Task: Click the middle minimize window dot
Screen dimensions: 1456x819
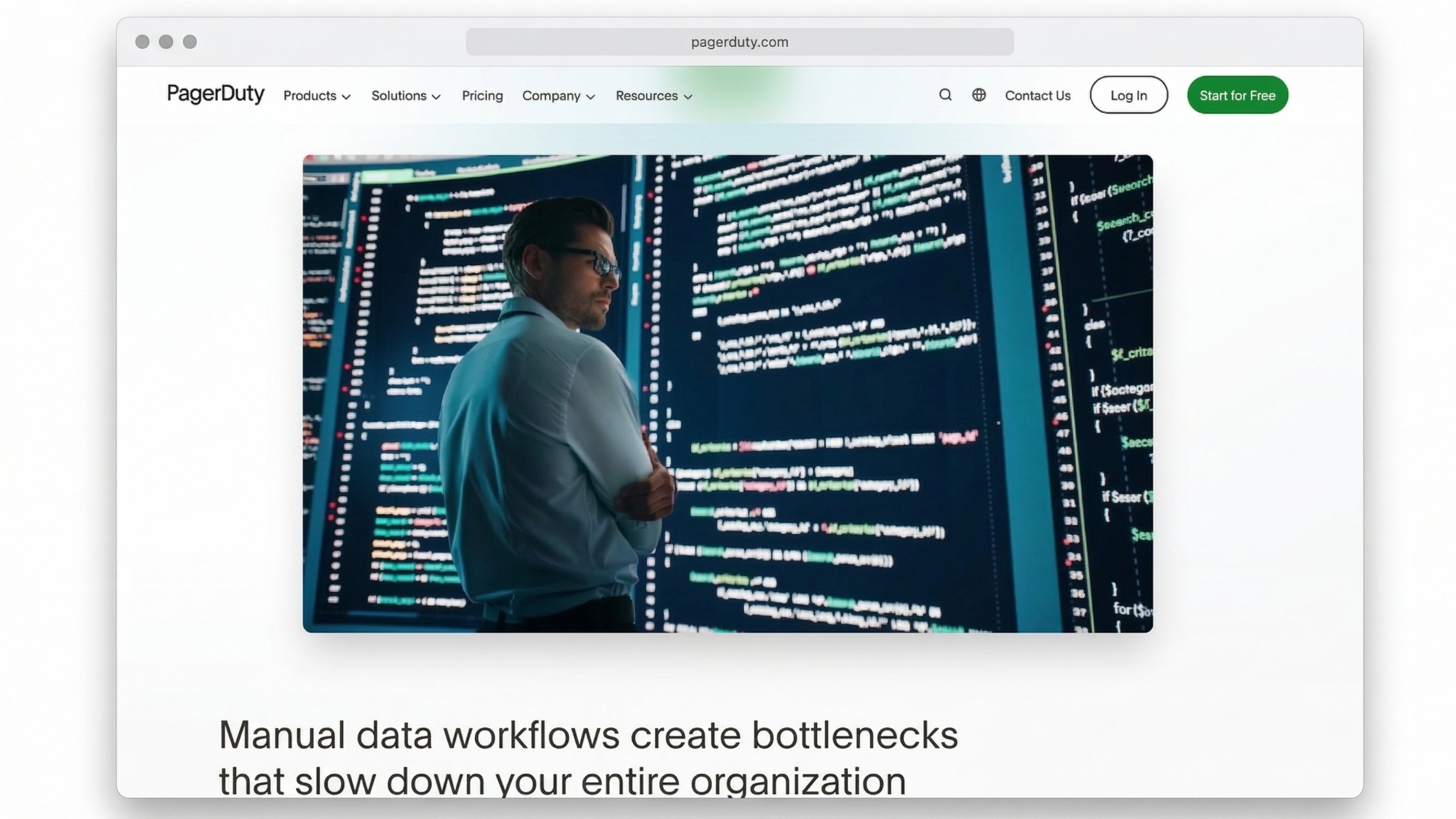Action: pyautogui.click(x=166, y=42)
